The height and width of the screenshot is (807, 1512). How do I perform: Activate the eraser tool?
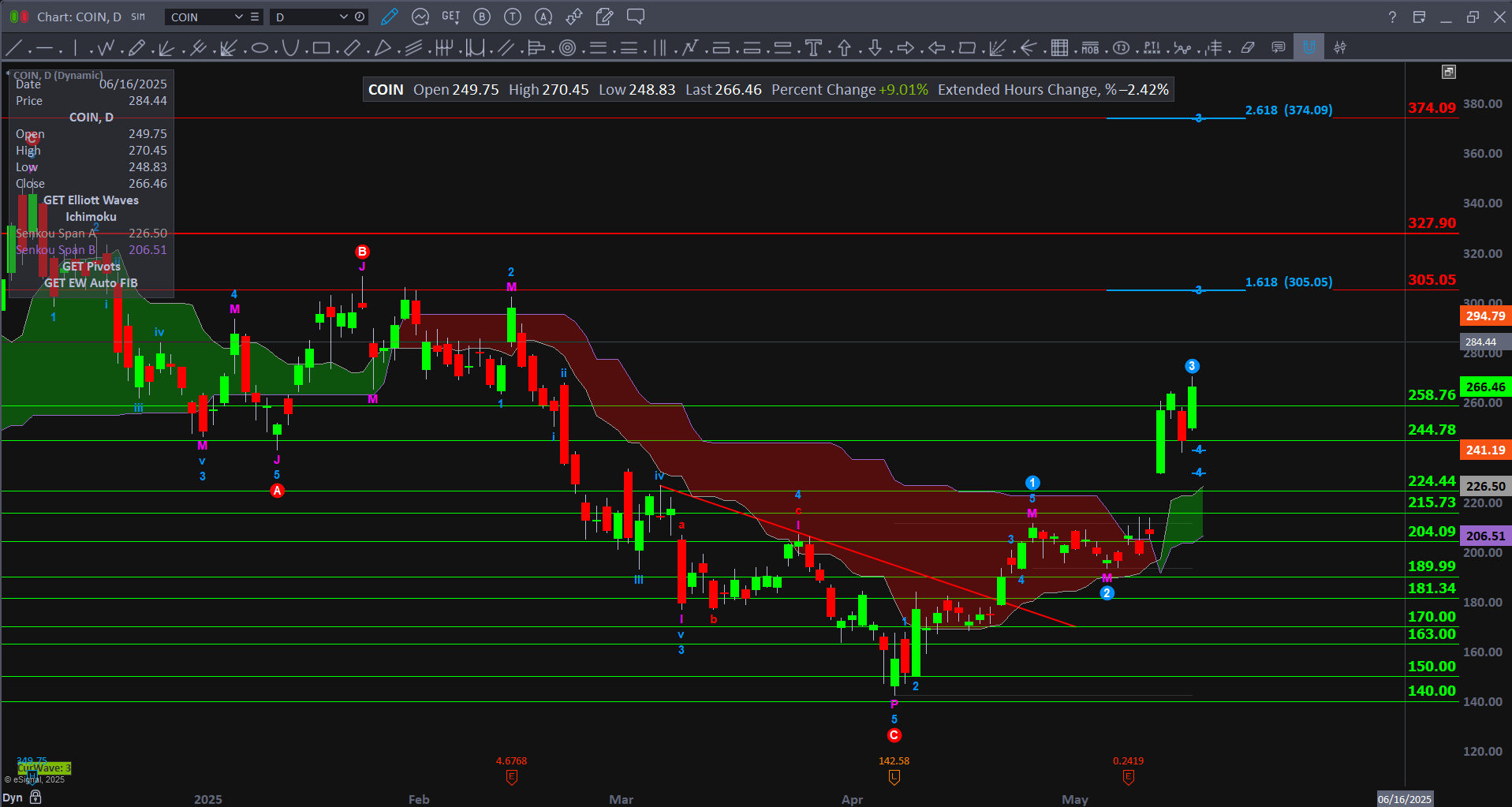click(1247, 48)
